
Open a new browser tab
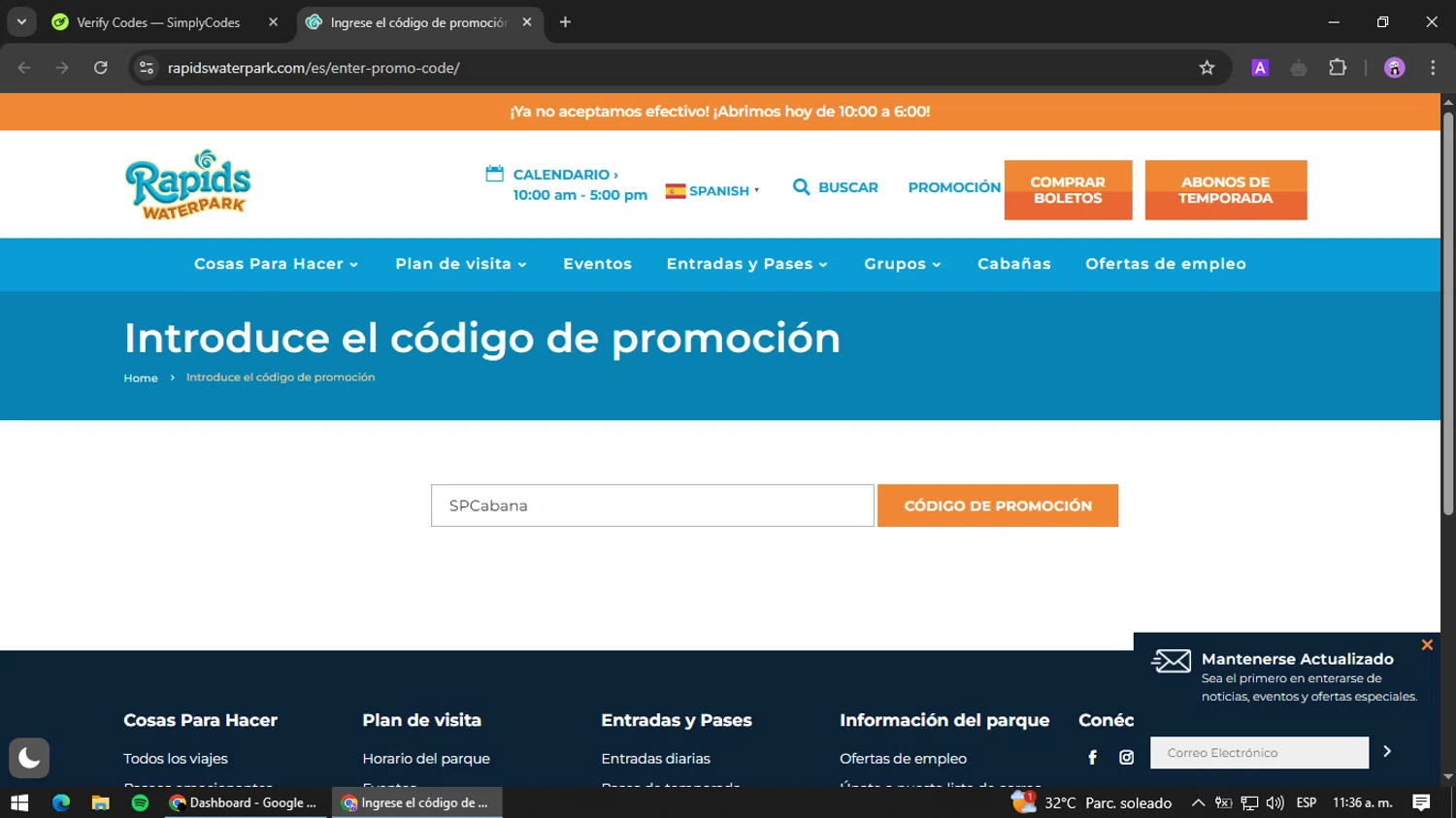tap(565, 22)
